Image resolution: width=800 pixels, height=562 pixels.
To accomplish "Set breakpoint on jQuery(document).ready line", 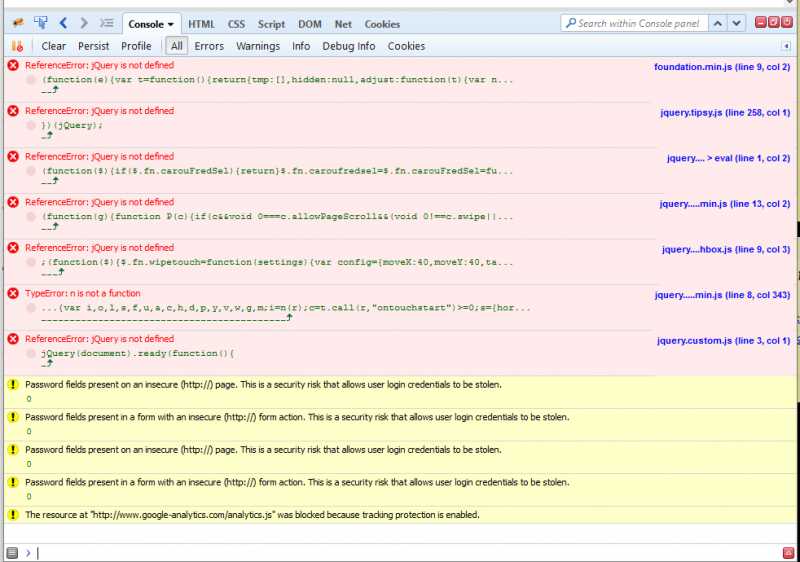I will tap(31, 354).
